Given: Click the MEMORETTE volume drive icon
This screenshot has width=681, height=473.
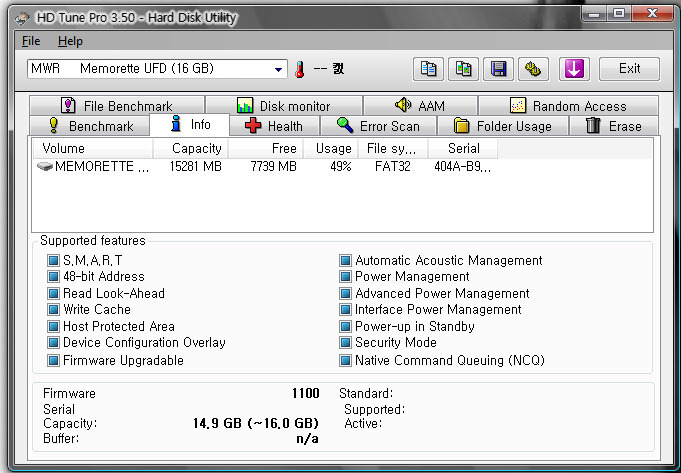Looking at the screenshot, I should pyautogui.click(x=45, y=166).
